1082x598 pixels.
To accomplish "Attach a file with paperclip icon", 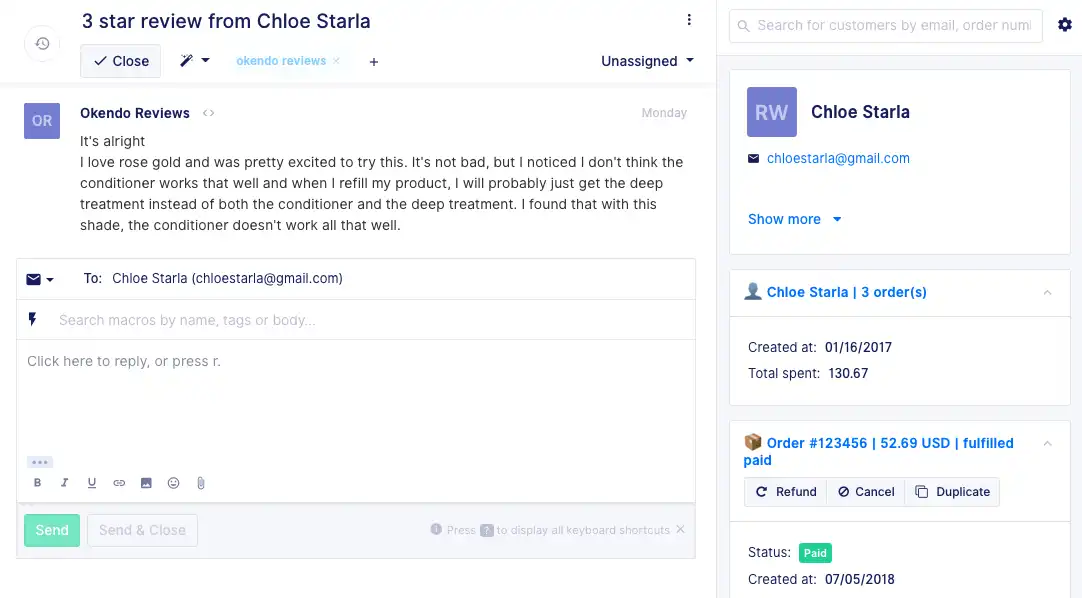I will click(x=200, y=483).
